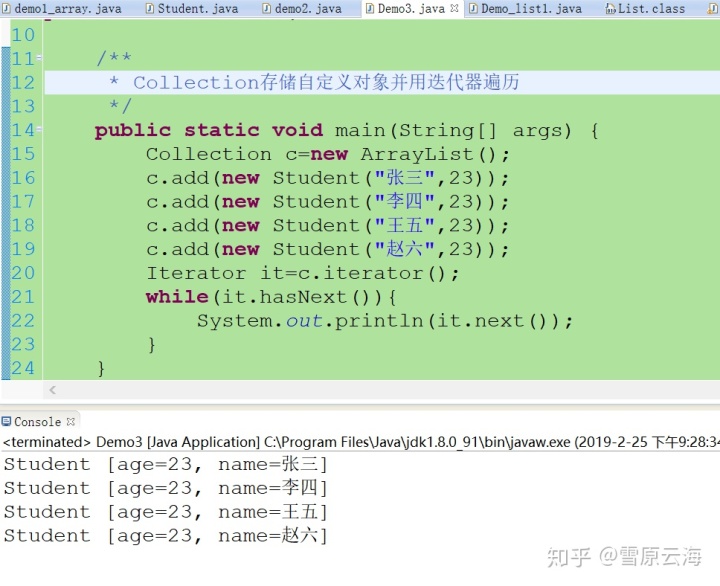Click the line adding Student "赵六"

point(327,249)
